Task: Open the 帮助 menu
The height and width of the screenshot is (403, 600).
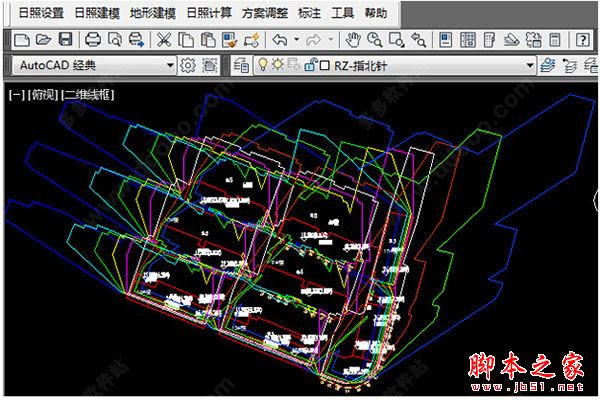Action: [376, 13]
